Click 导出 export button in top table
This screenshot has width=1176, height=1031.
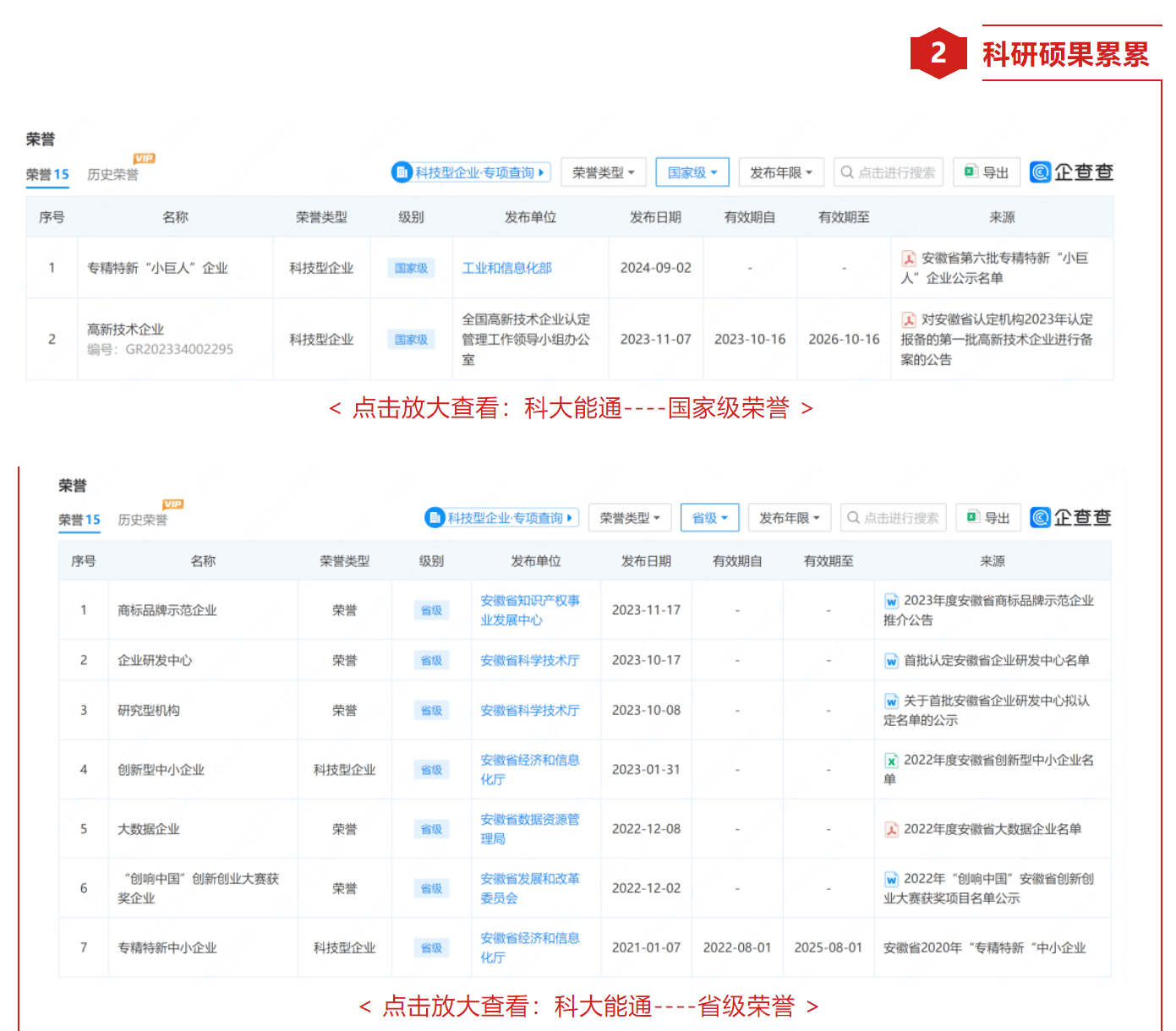987,172
